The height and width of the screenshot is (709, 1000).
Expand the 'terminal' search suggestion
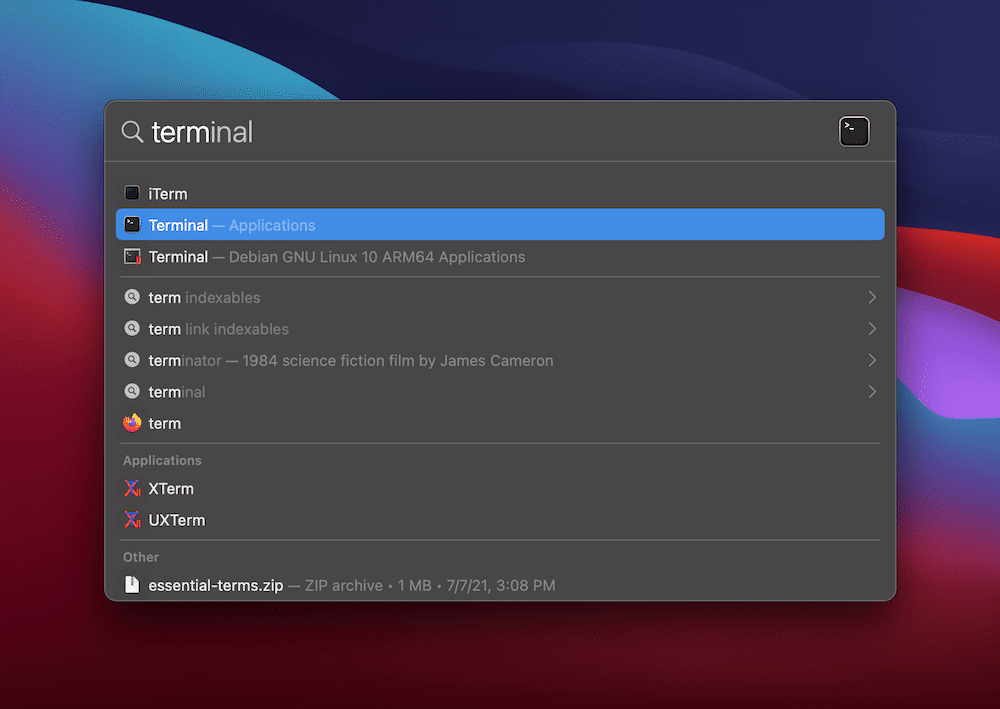click(x=871, y=391)
